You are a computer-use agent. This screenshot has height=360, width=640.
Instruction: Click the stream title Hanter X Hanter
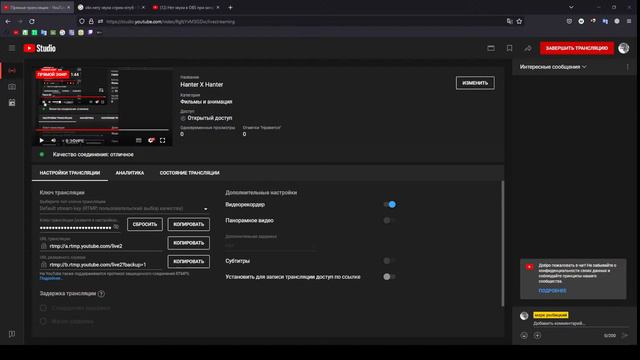pos(202,84)
